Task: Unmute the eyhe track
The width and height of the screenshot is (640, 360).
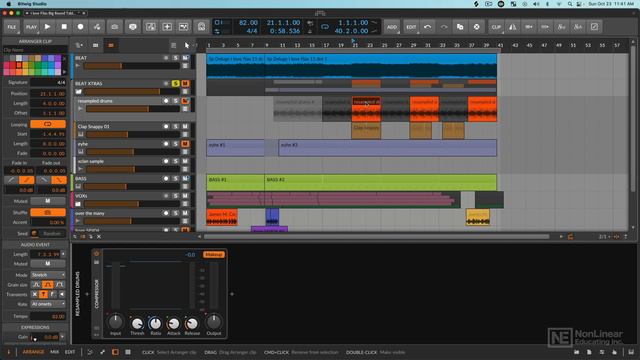Action: point(185,144)
